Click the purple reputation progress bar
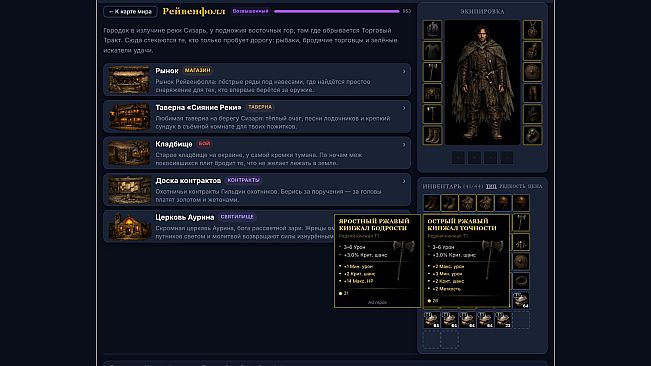 337,11
